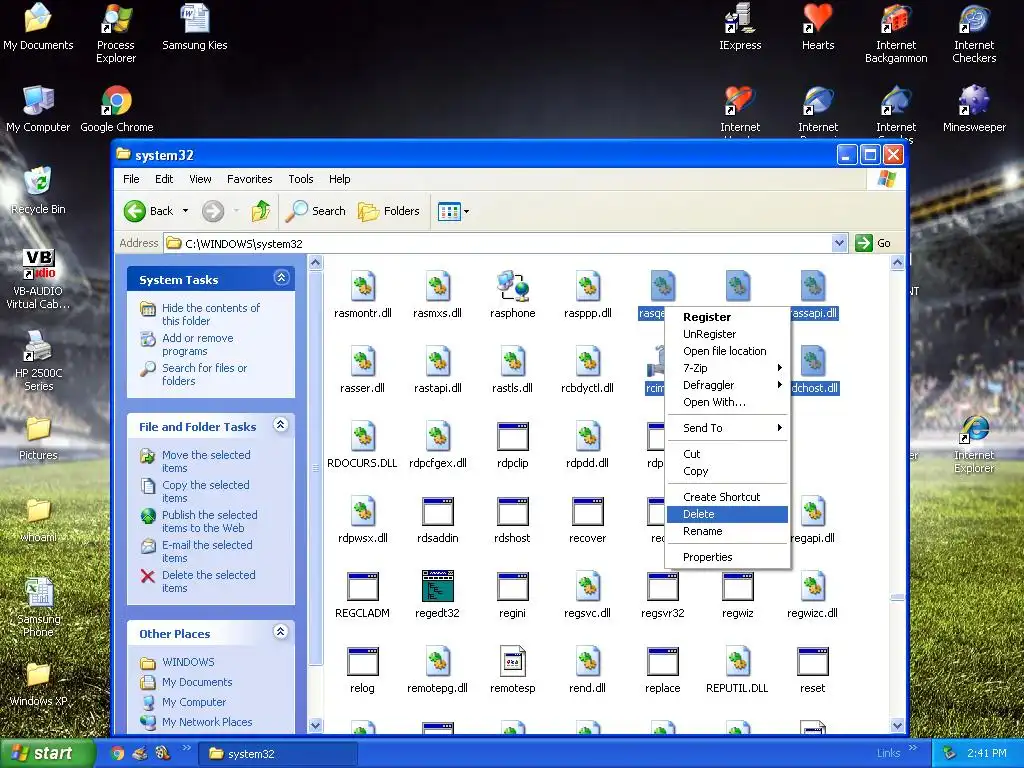Select the rdpclip program icon

(x=513, y=437)
